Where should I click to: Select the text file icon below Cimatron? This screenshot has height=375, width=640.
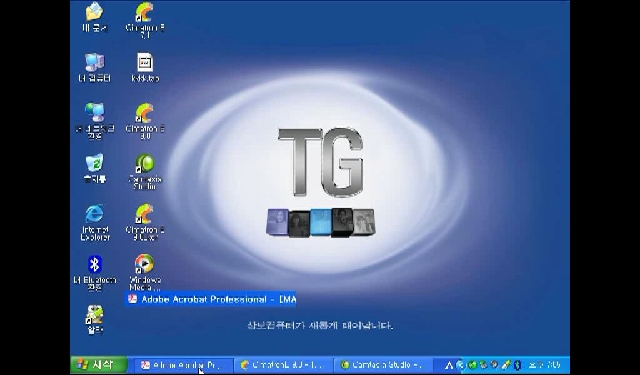(145, 67)
